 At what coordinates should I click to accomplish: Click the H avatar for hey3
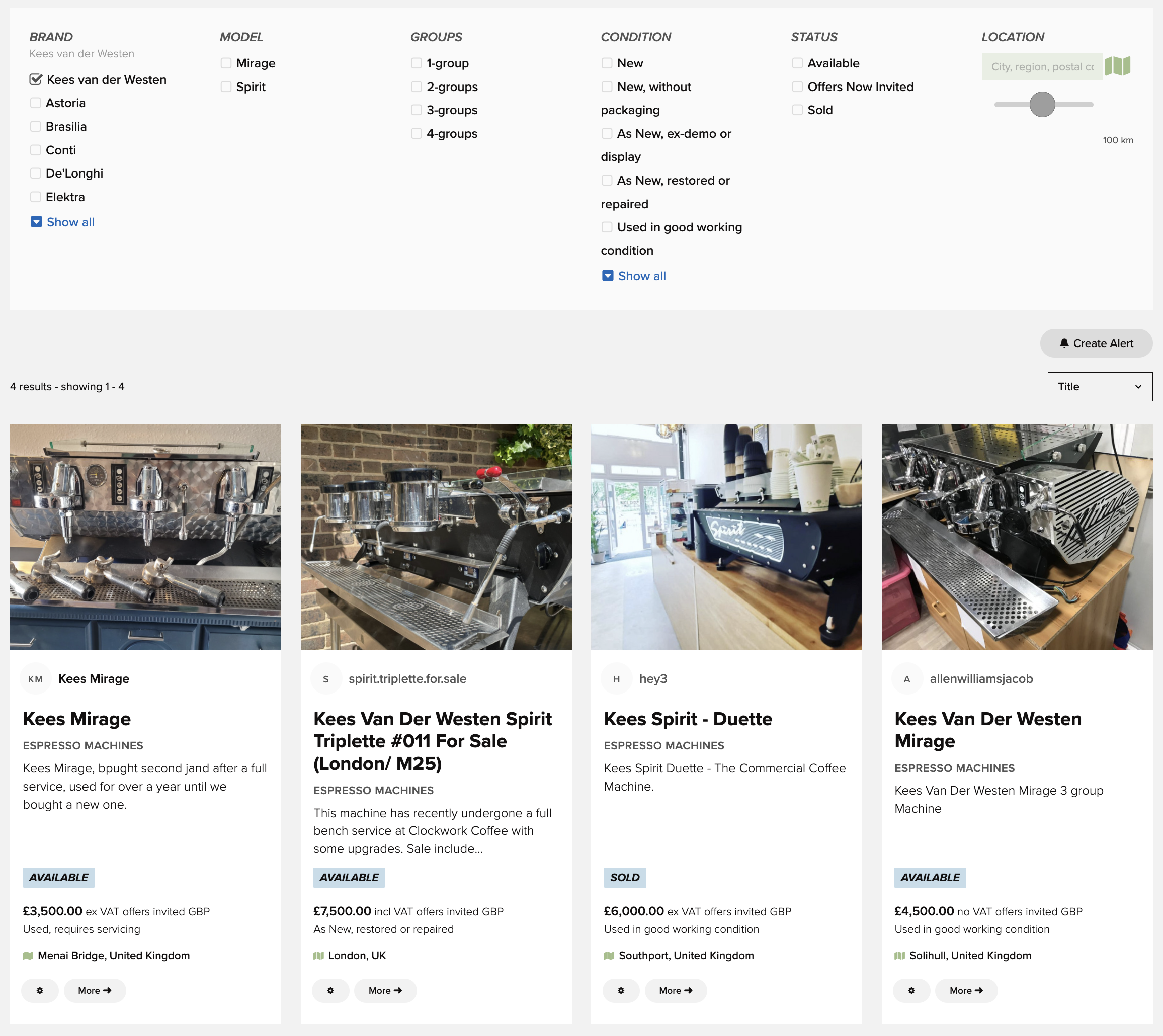coord(617,678)
